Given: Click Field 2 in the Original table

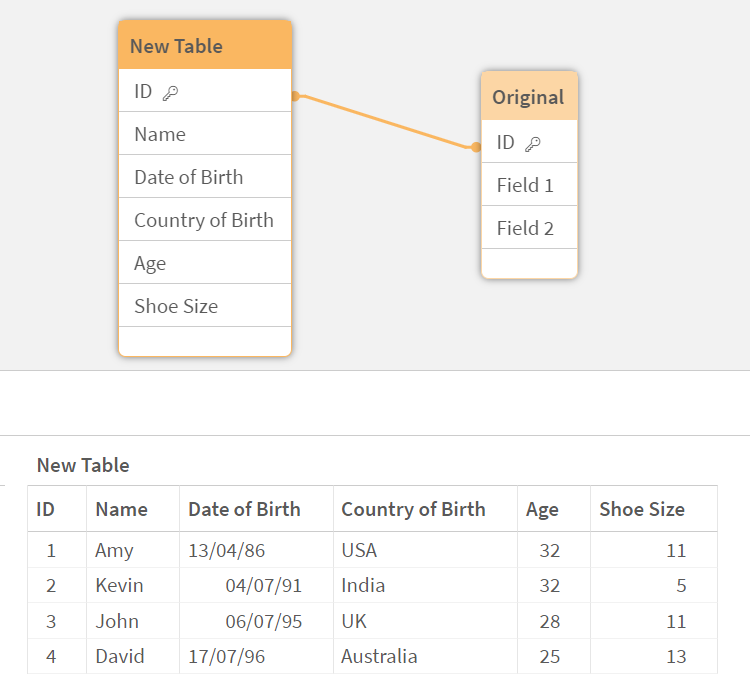Looking at the screenshot, I should (525, 228).
